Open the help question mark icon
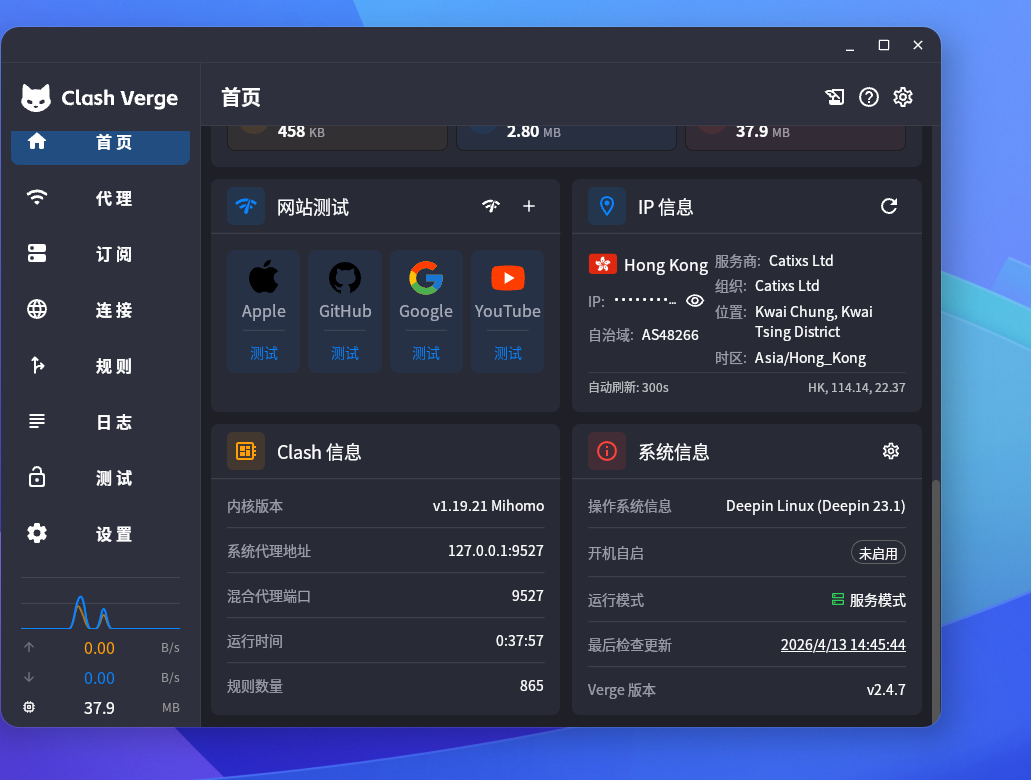 pyautogui.click(x=869, y=97)
